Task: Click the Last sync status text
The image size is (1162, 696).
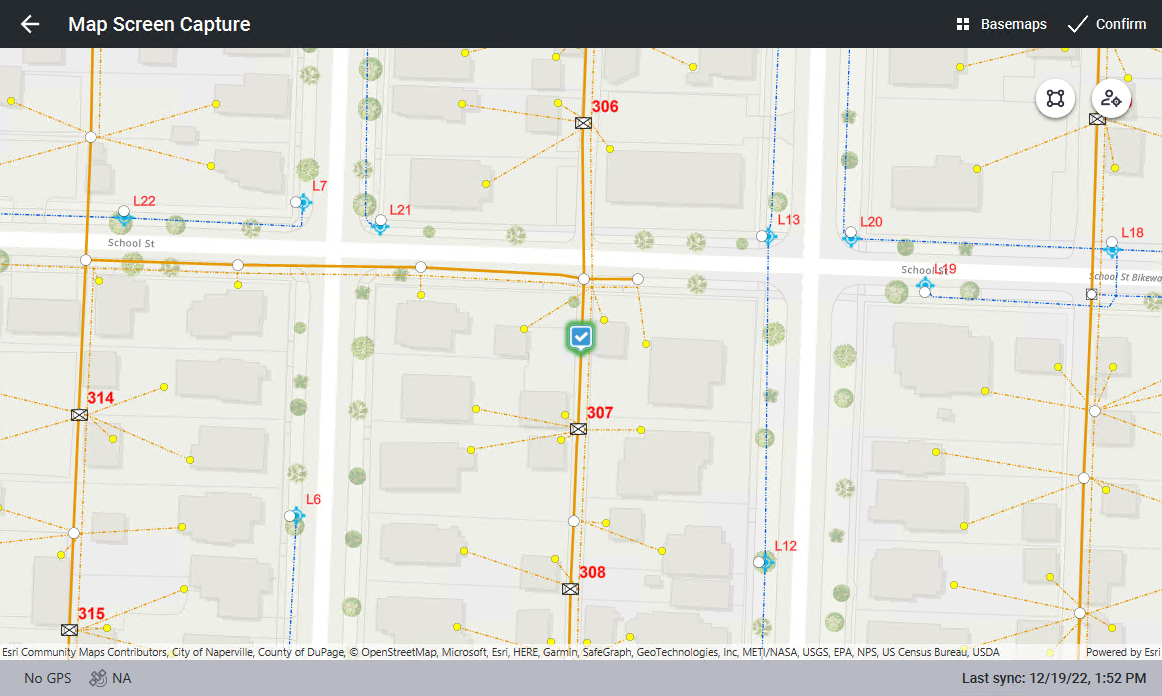Action: [x=1053, y=678]
